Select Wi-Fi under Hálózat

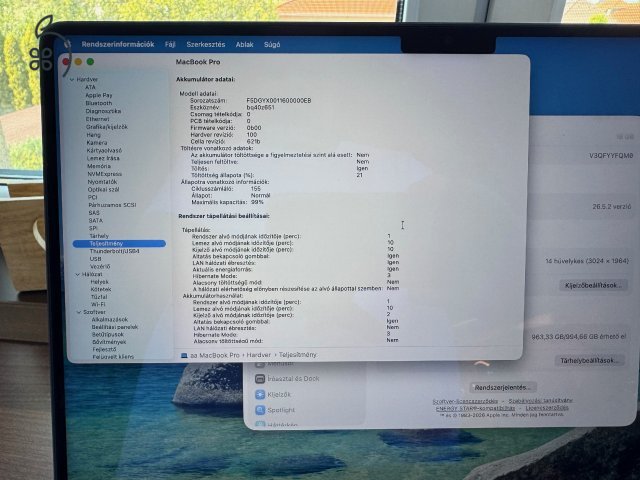pos(98,304)
